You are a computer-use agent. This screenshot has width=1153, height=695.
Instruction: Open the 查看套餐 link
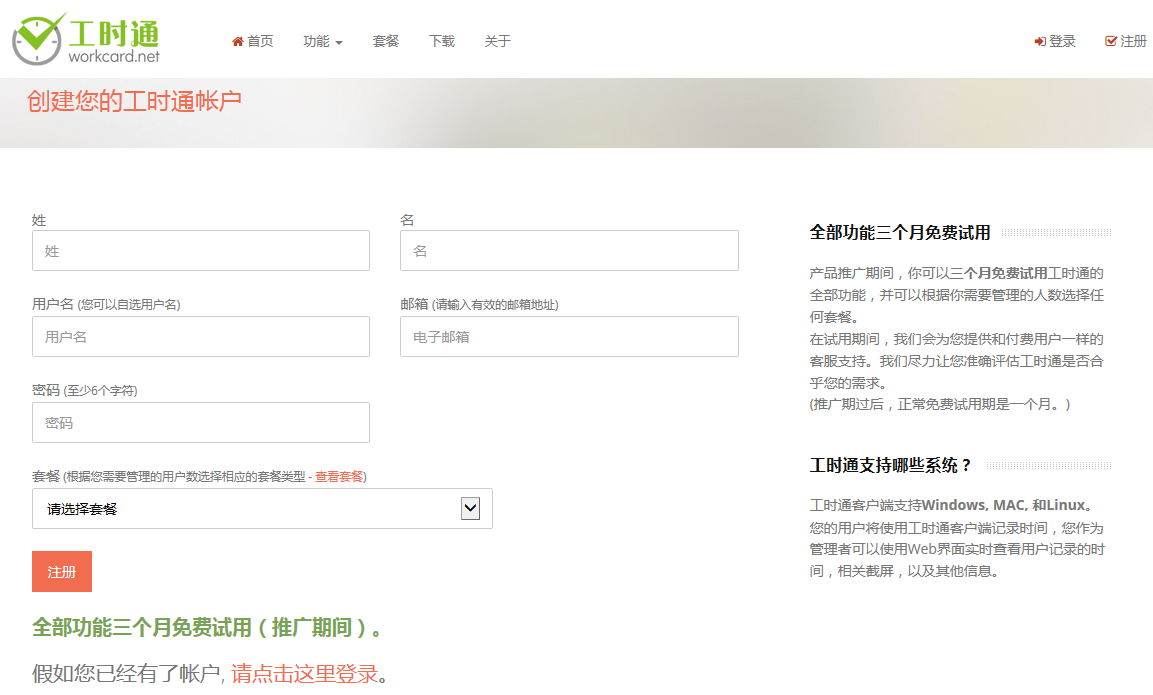[x=339, y=477]
